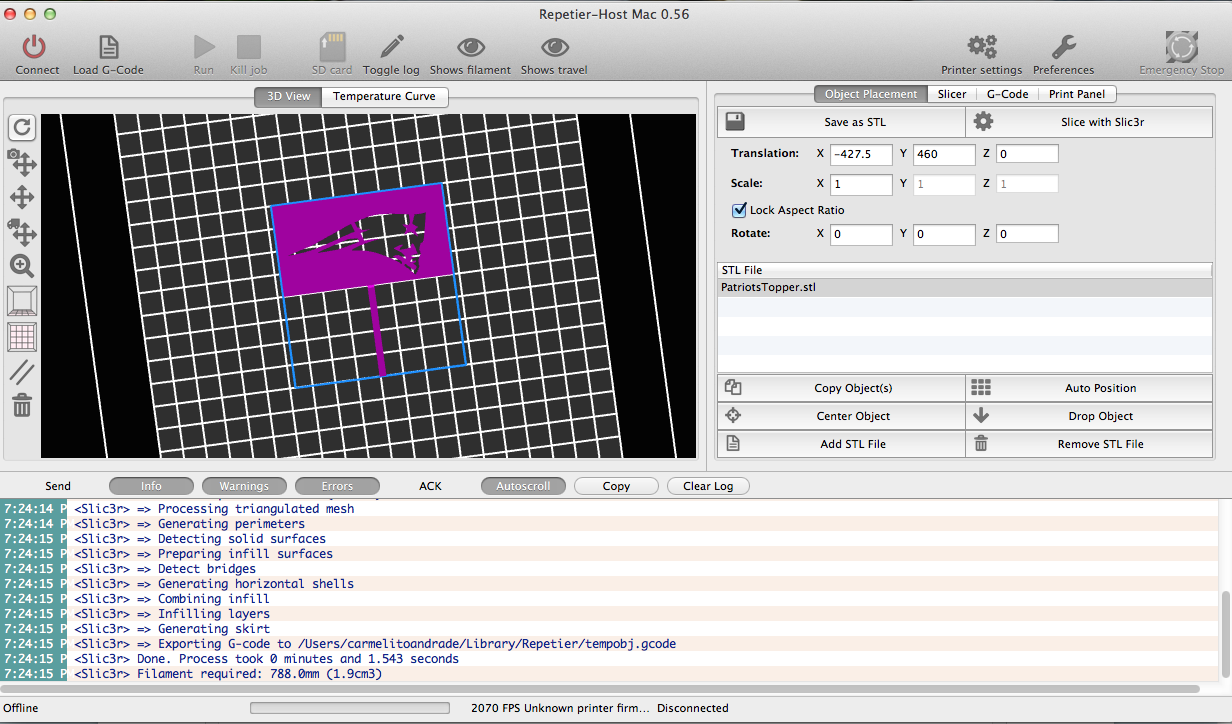The image size is (1232, 724).
Task: Click the Translation Z input field
Action: (x=1027, y=154)
